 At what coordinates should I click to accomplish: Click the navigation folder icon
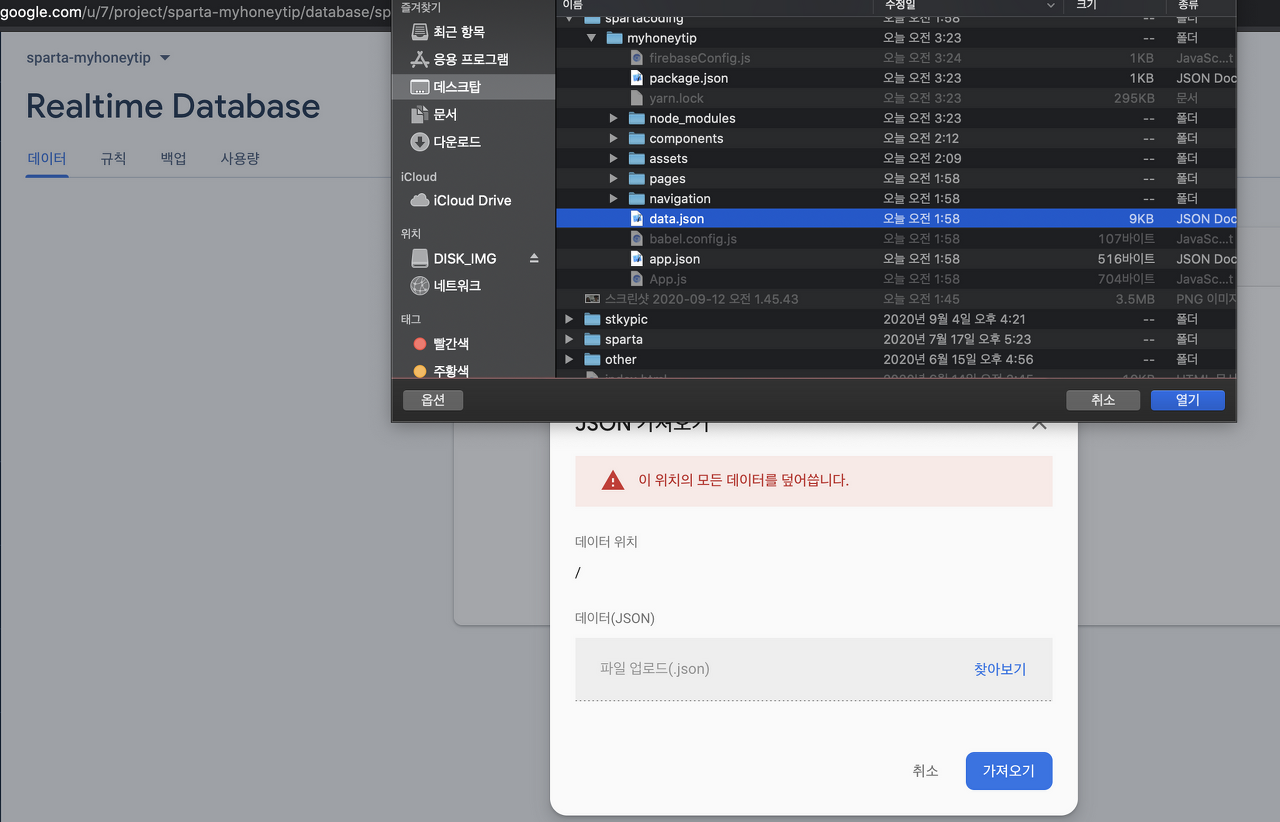click(x=637, y=198)
